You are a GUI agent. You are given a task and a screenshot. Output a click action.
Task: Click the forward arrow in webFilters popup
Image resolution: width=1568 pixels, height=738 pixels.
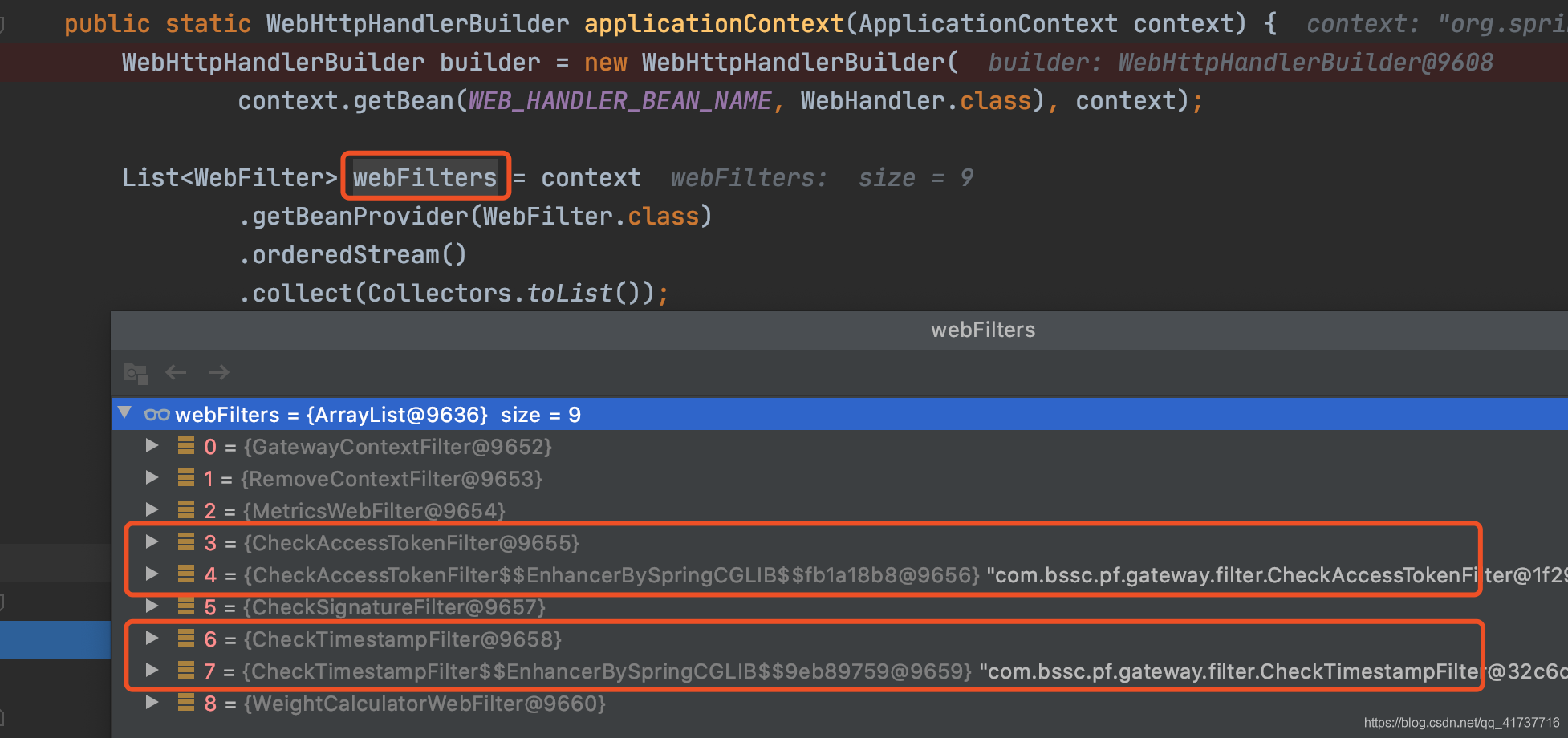click(x=218, y=372)
